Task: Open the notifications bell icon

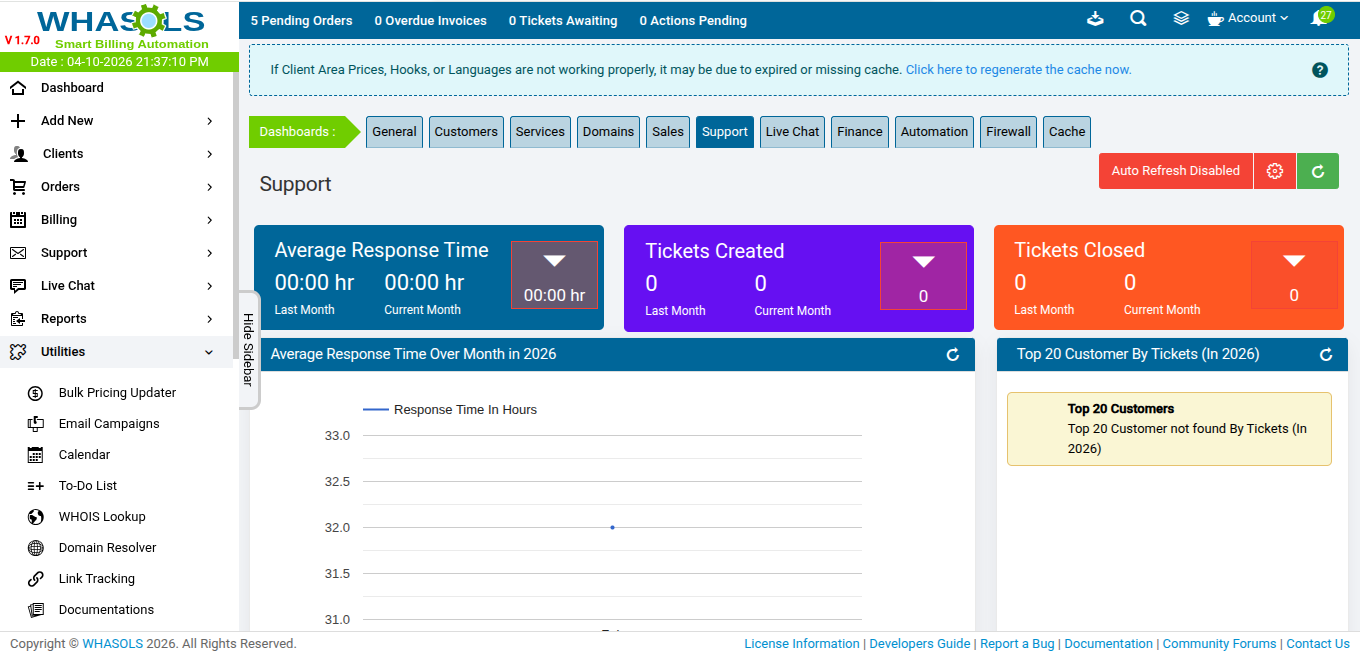Action: [x=1319, y=18]
